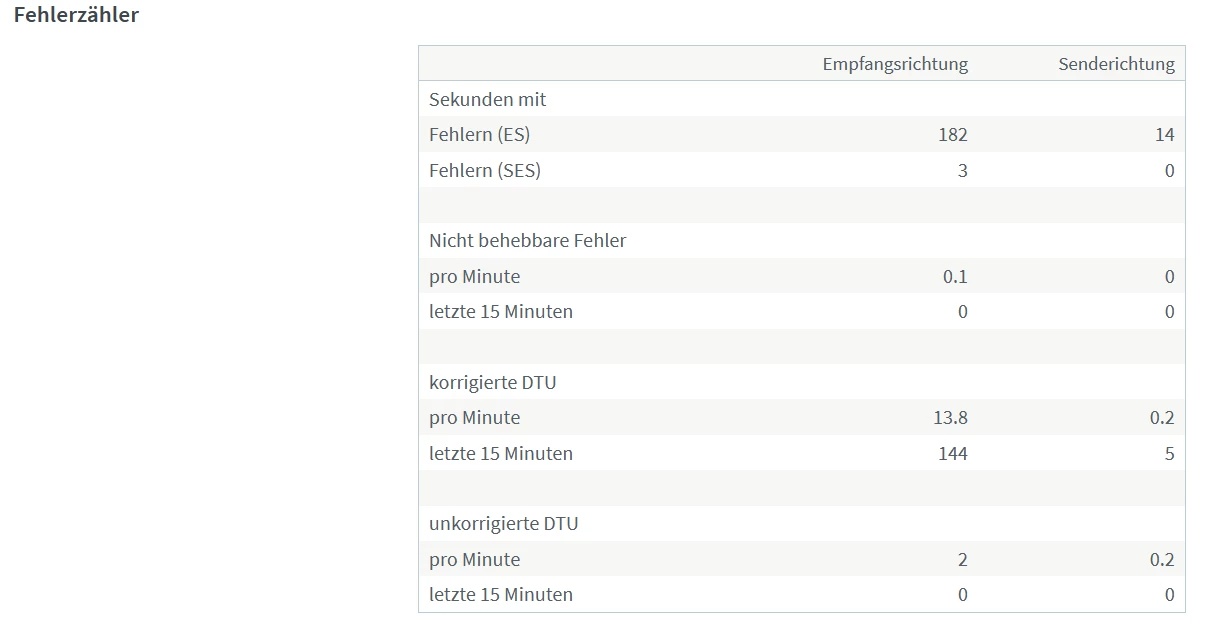
Task: Click the 'Sekunden mit' row label
Action: point(487,99)
